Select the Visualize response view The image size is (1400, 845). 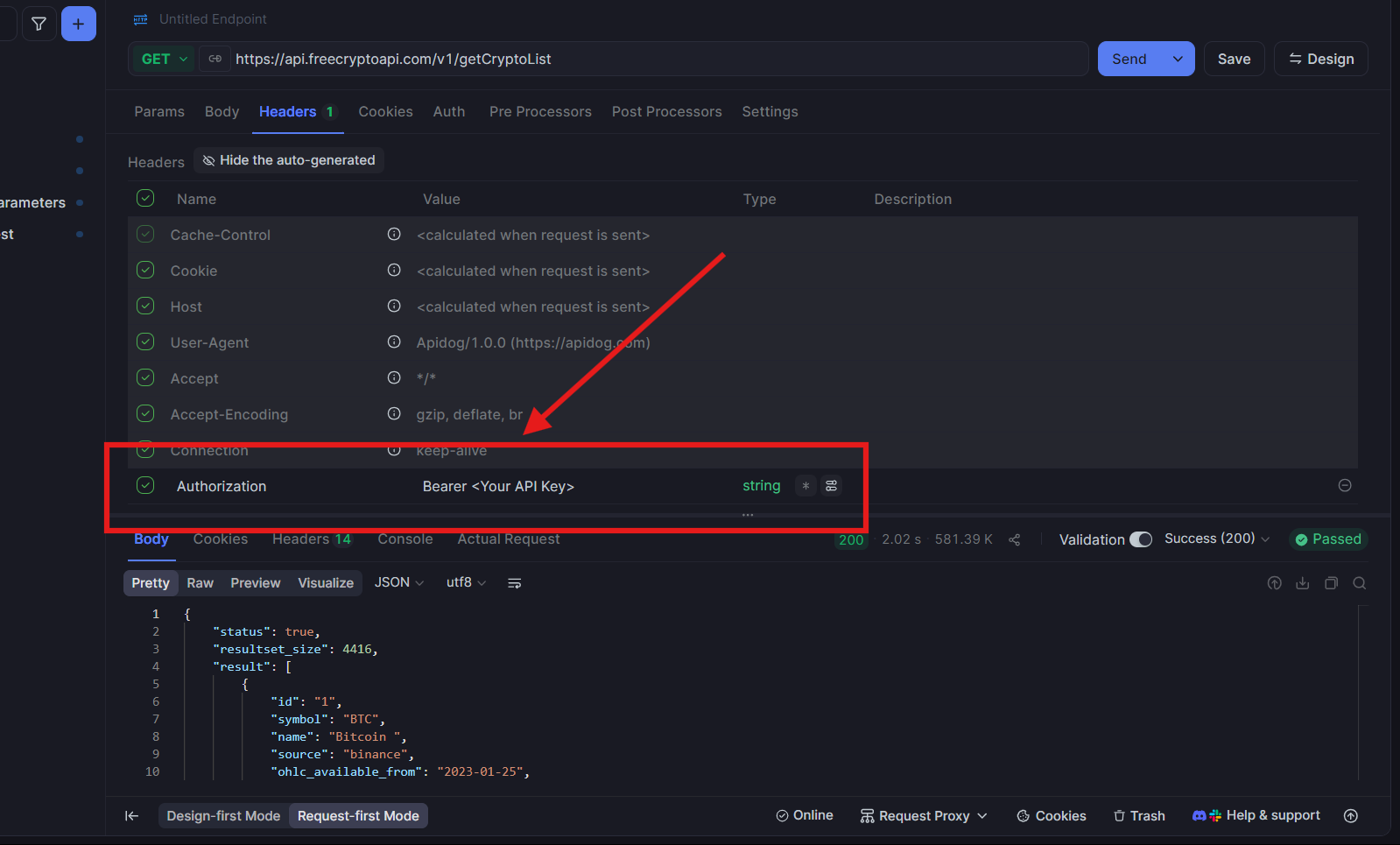click(x=326, y=583)
